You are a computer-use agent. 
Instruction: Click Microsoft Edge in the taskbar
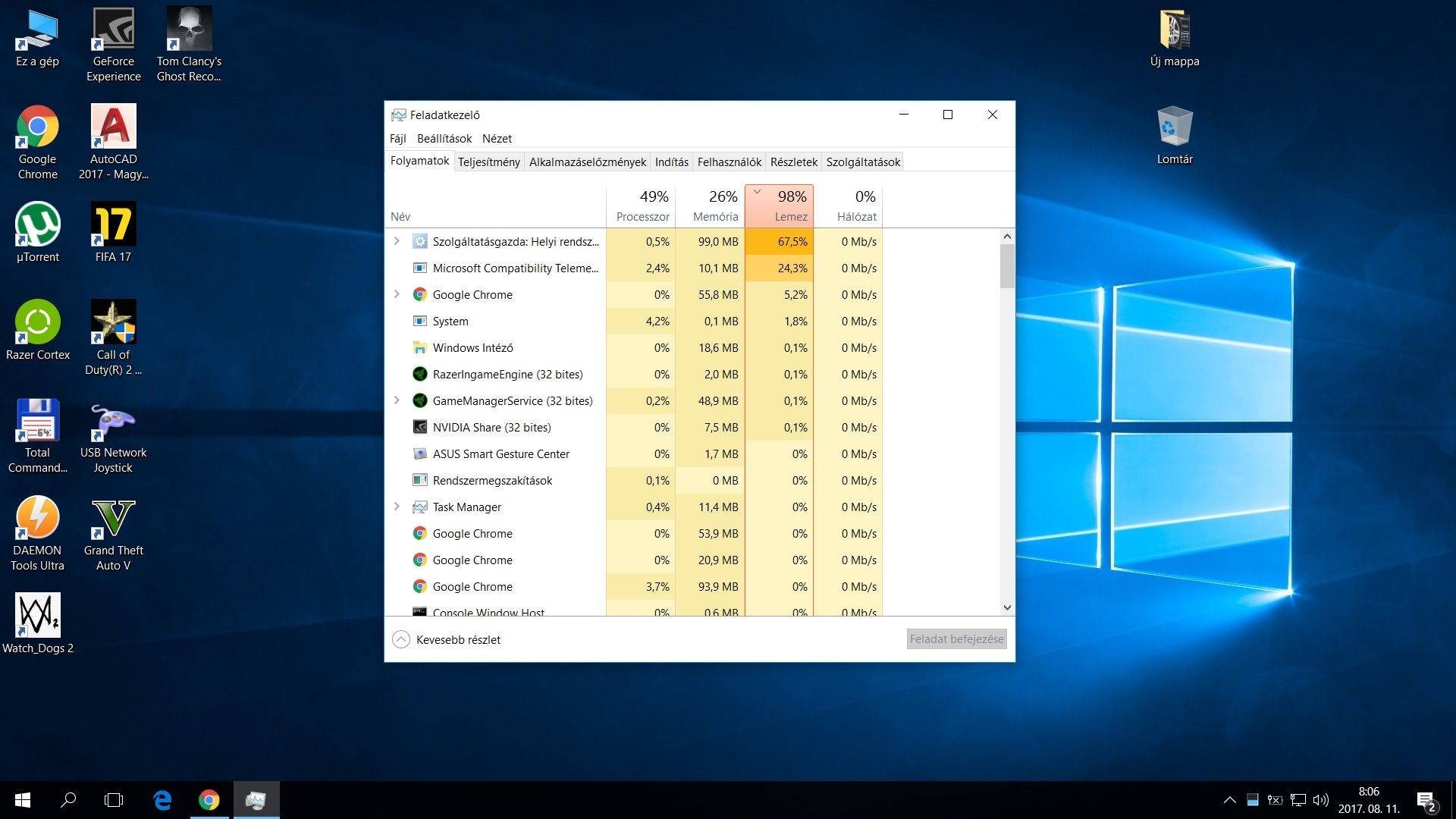pos(162,800)
